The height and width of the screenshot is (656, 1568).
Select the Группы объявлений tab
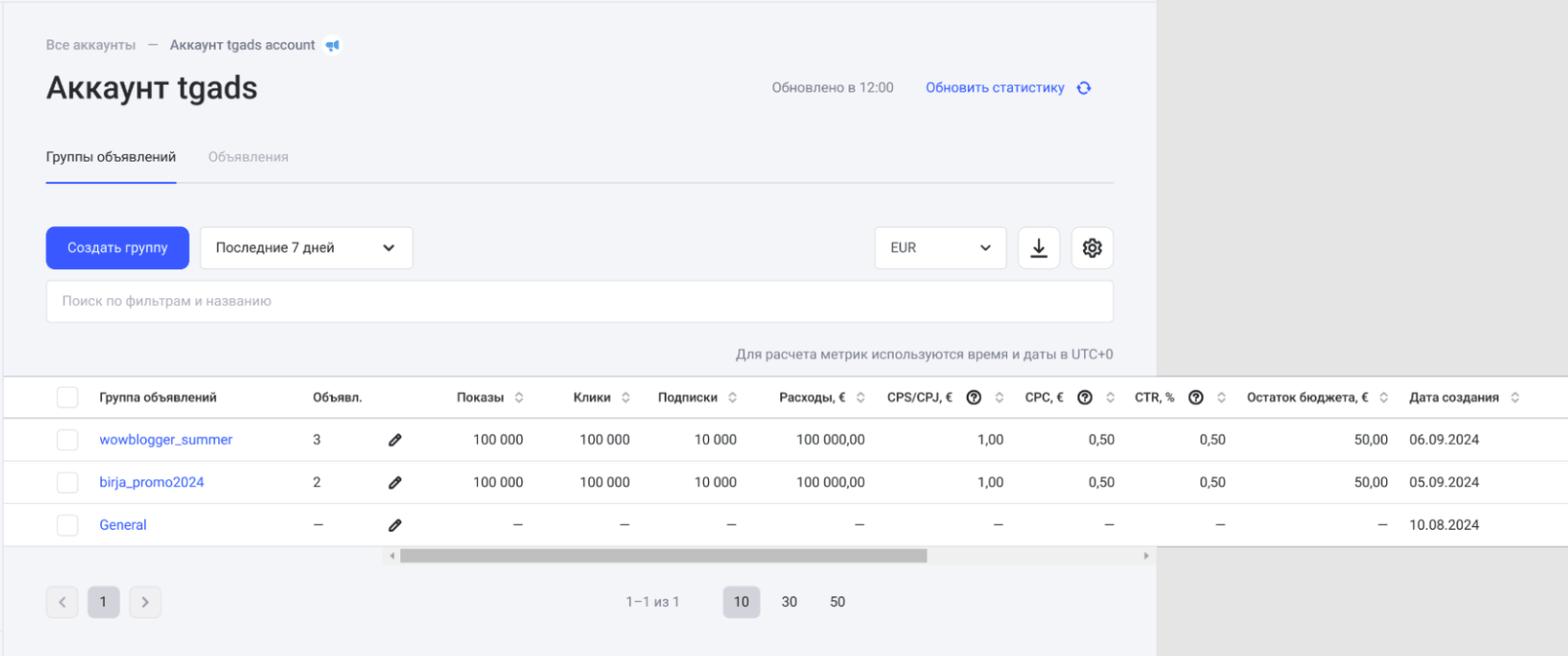[x=111, y=157]
